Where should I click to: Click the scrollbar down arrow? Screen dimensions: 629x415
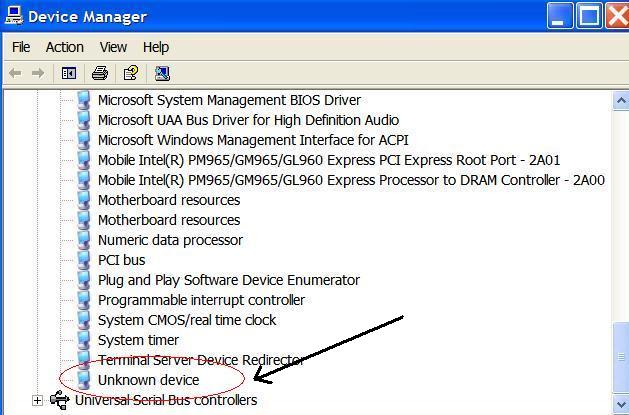point(621,404)
